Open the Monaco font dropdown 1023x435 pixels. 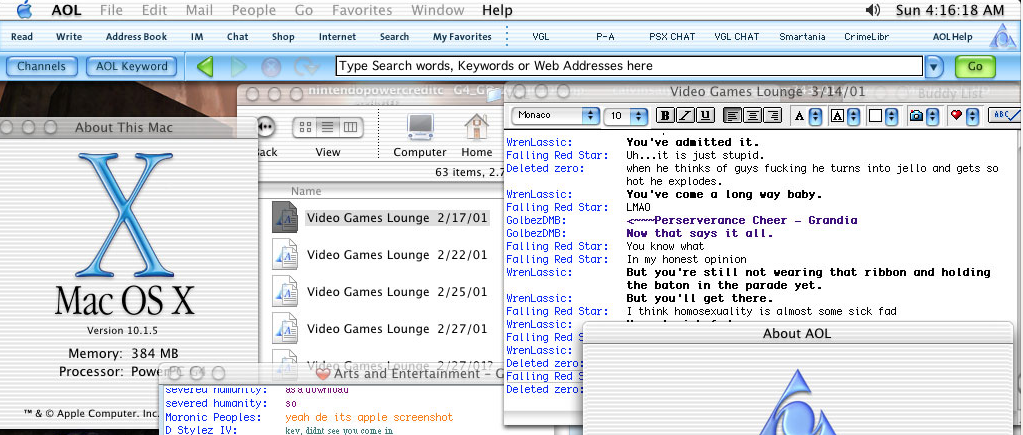pyautogui.click(x=555, y=115)
